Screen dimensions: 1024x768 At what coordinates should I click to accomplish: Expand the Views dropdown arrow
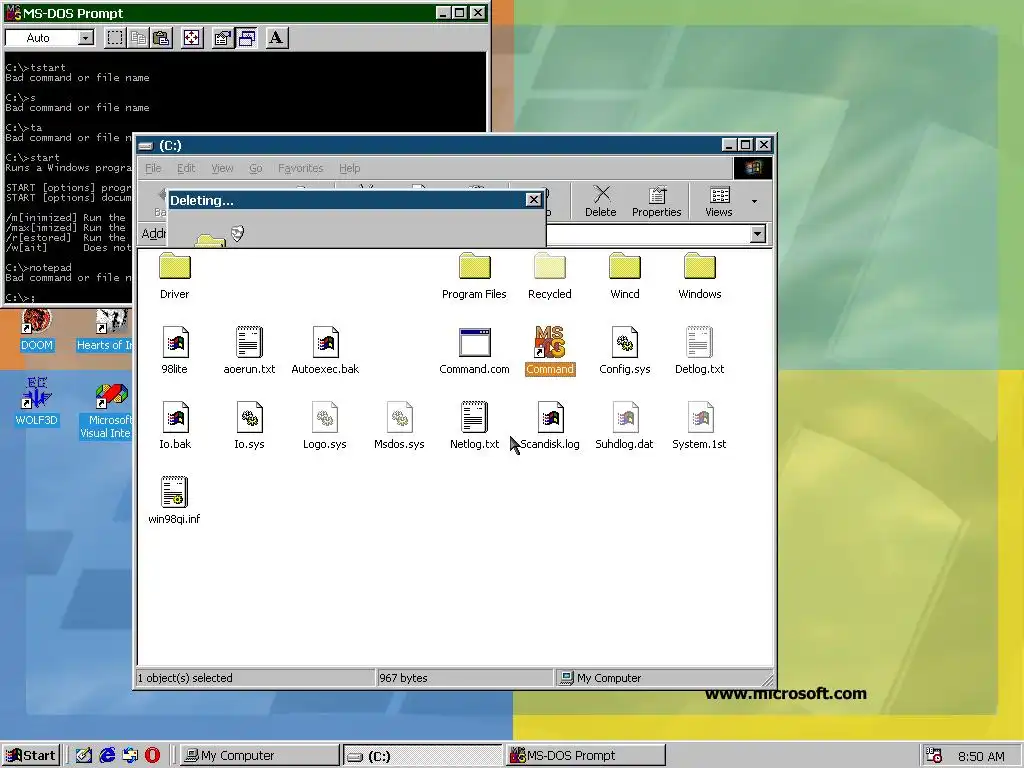[x=754, y=201]
